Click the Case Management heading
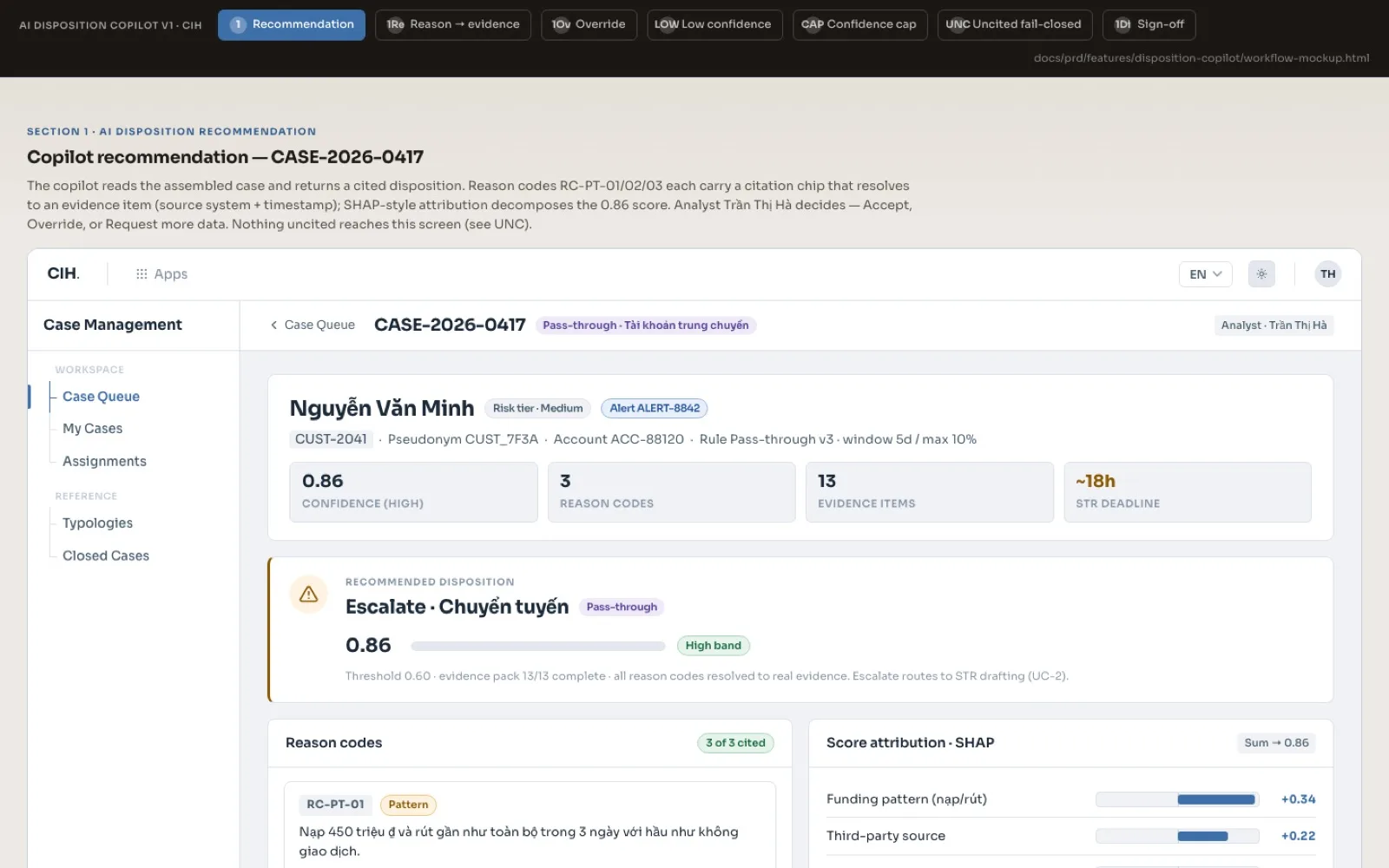The height and width of the screenshot is (868, 1389). tap(113, 325)
